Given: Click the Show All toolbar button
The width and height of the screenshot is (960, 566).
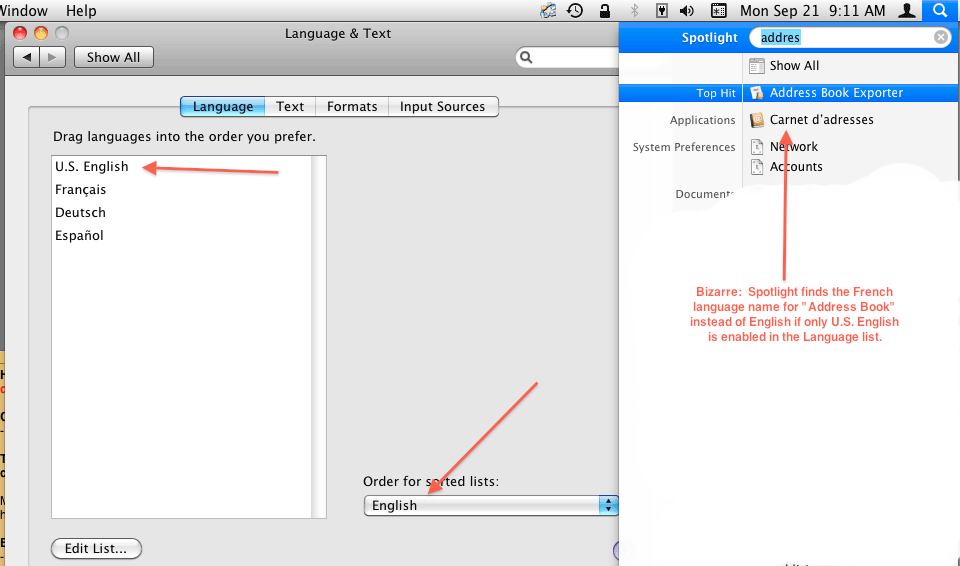Looking at the screenshot, I should (x=113, y=57).
